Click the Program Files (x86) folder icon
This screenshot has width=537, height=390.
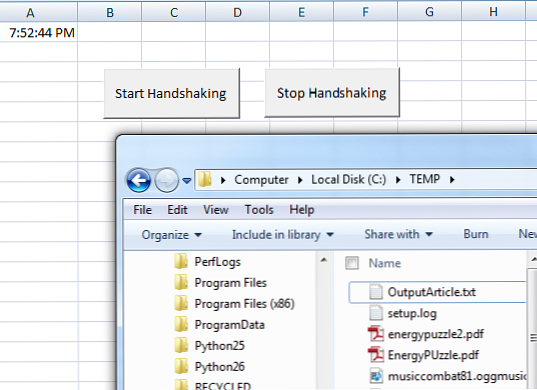[x=181, y=303]
